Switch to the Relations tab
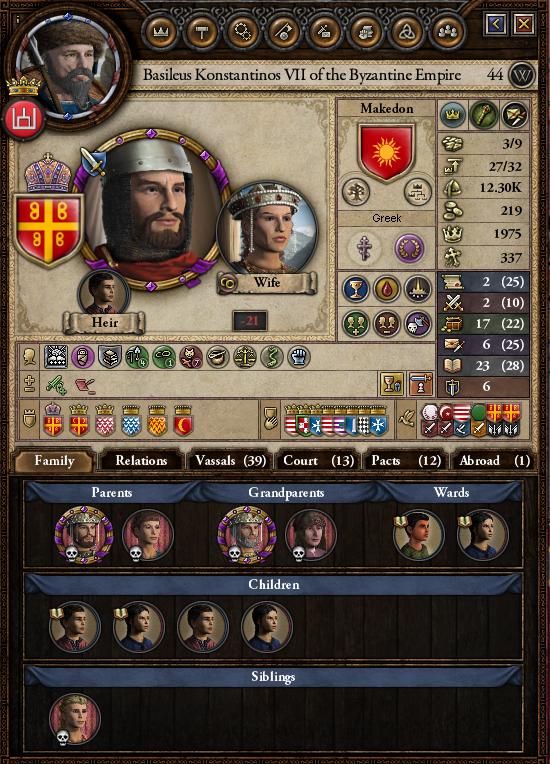The height and width of the screenshot is (764, 550). pos(141,460)
